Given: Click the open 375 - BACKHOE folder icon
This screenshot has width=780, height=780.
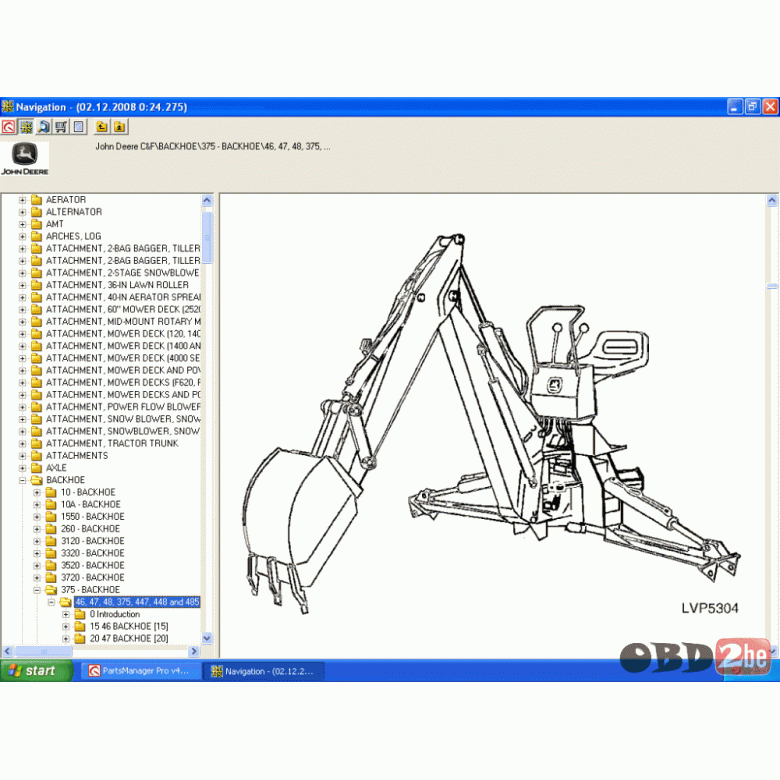Looking at the screenshot, I should coord(51,590).
